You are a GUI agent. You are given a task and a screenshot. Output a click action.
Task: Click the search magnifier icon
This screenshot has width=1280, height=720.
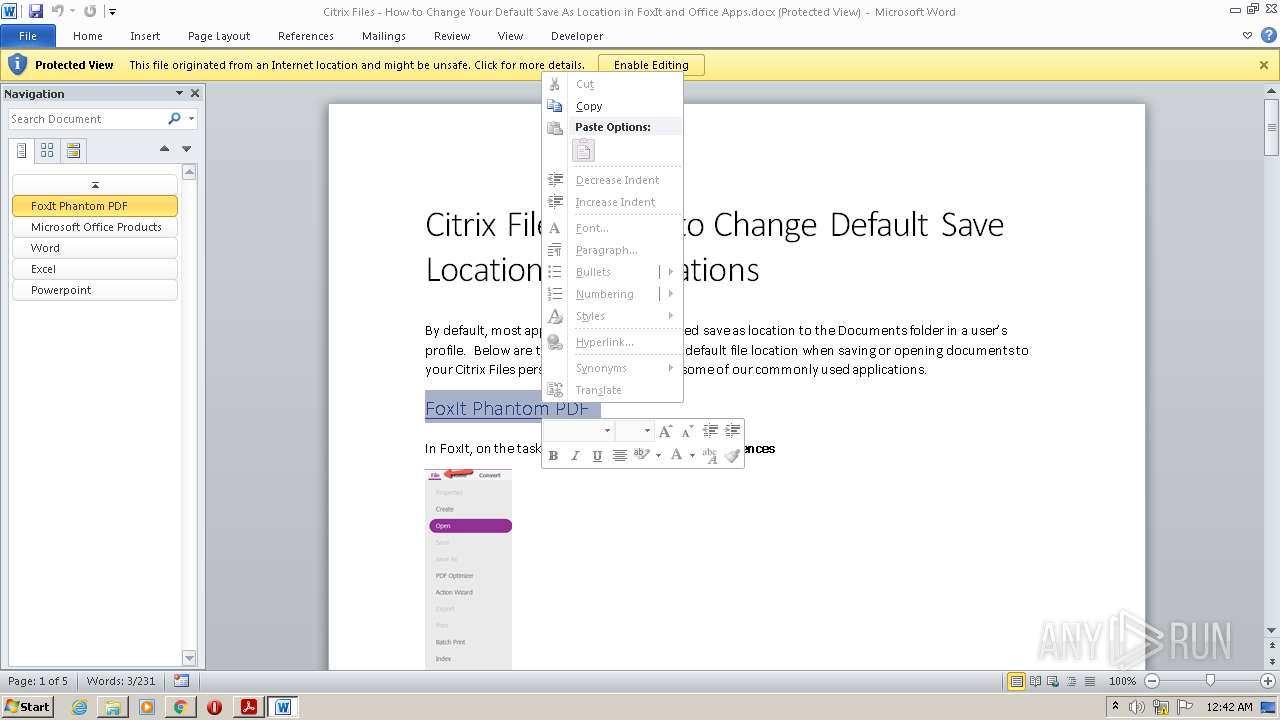click(175, 119)
